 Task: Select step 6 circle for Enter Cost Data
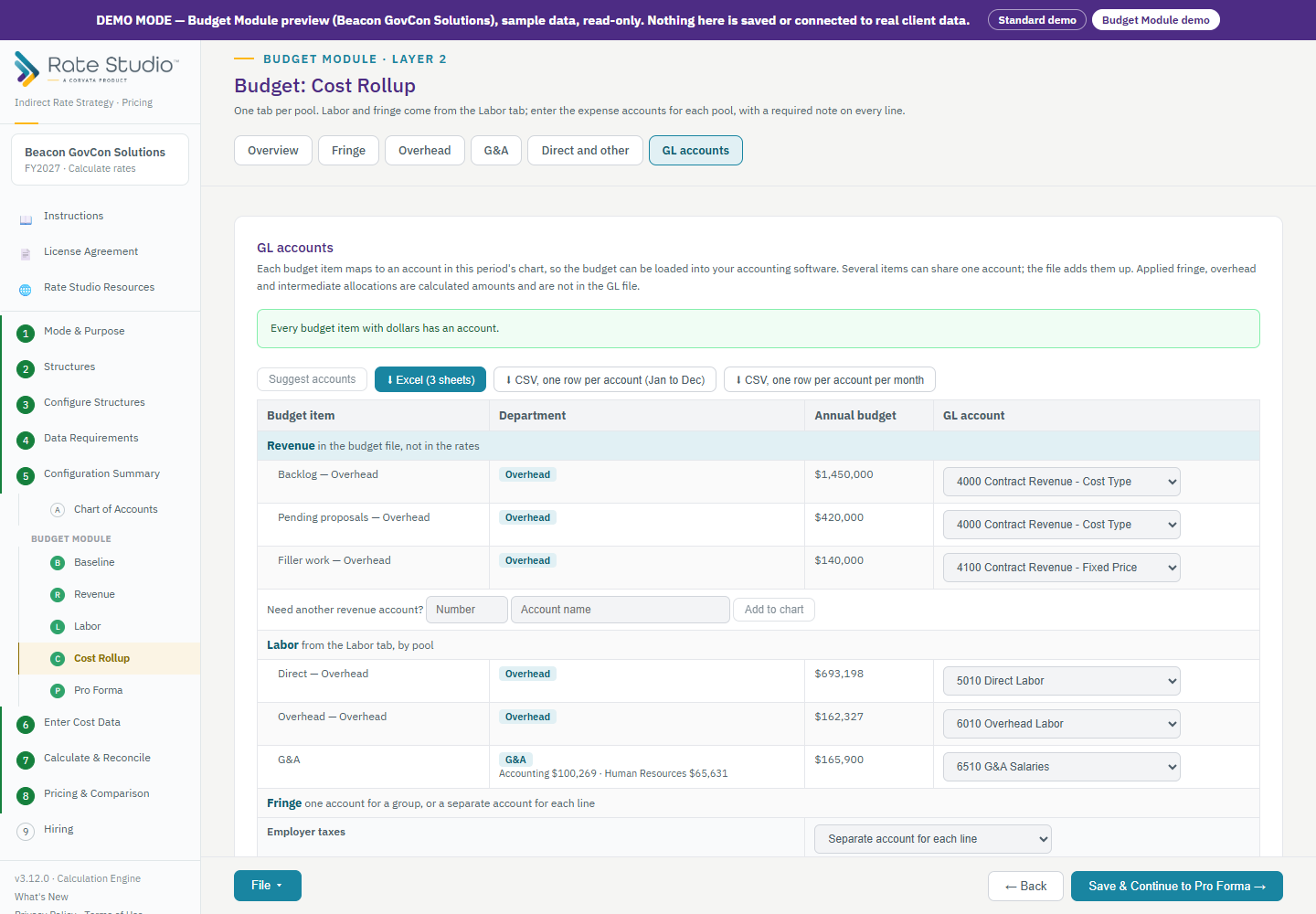(x=26, y=725)
